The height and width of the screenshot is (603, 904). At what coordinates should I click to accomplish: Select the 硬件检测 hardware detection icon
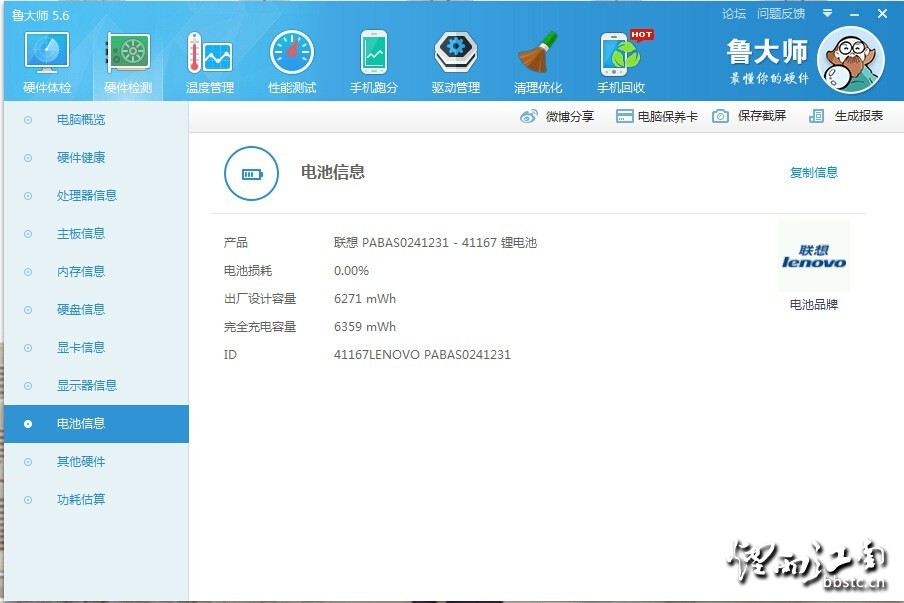(128, 53)
